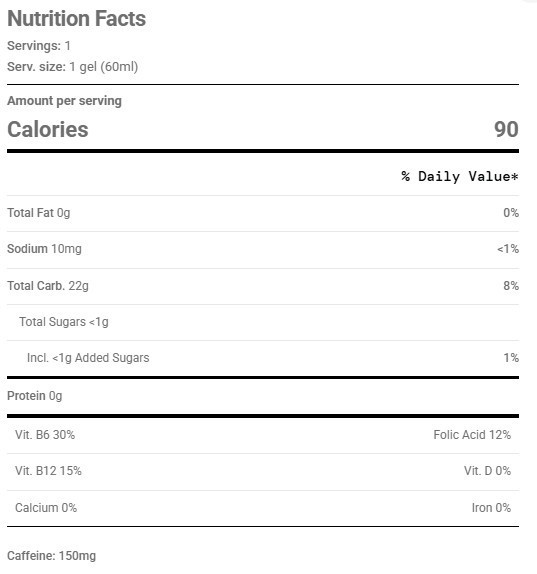This screenshot has height=574, width=537.
Task: Click the Iron 0% entry
Action: tap(491, 508)
